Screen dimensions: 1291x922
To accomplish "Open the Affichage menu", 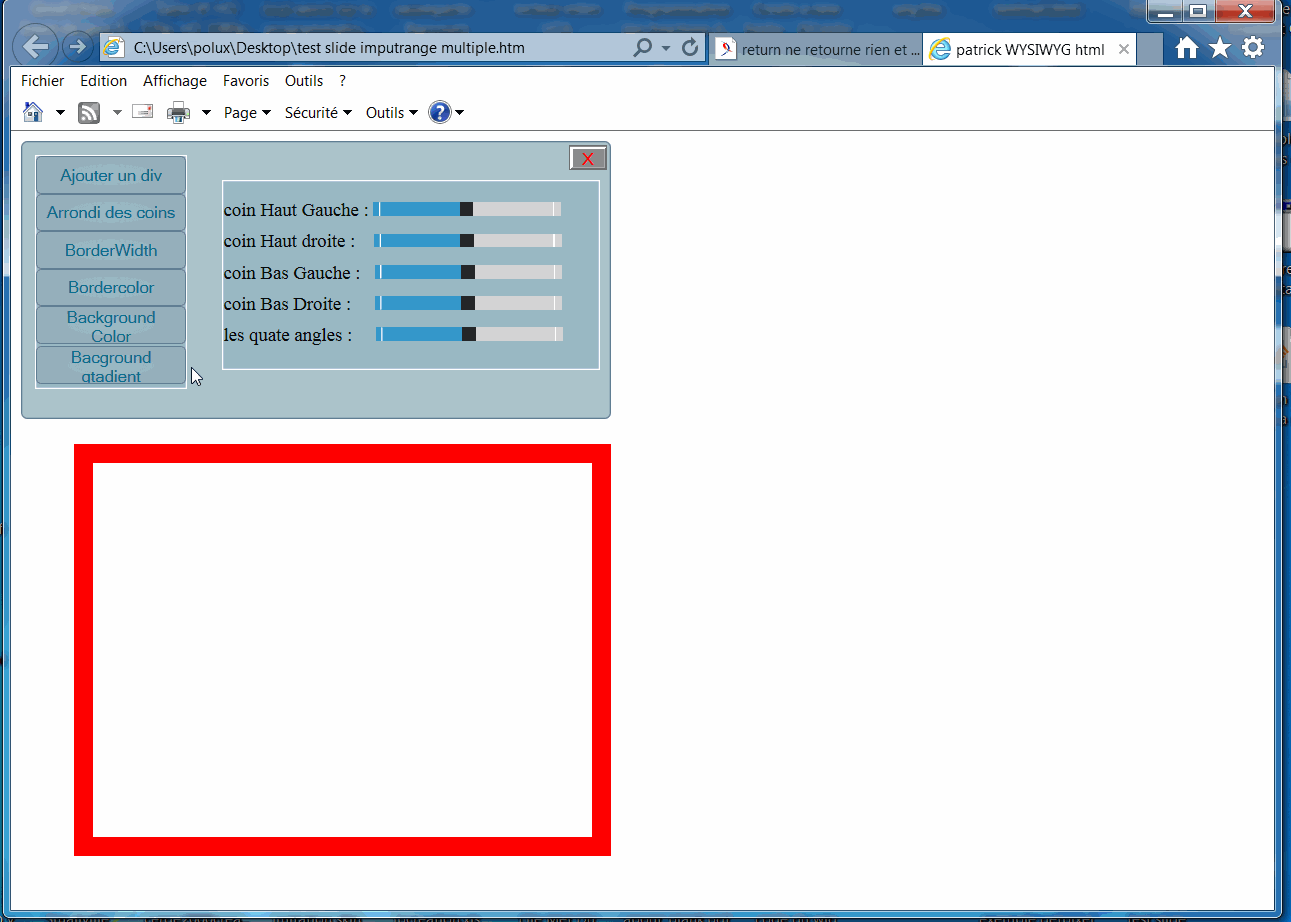I will click(175, 81).
